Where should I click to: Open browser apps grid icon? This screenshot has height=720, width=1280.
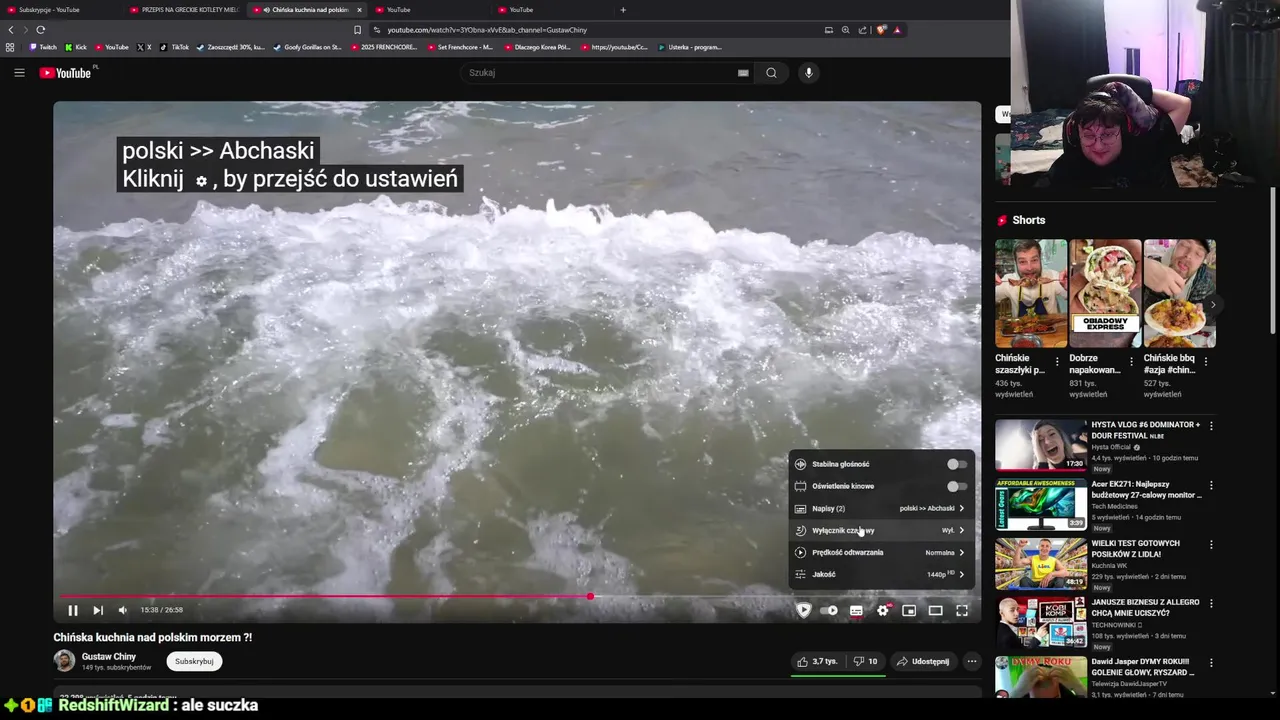10,47
